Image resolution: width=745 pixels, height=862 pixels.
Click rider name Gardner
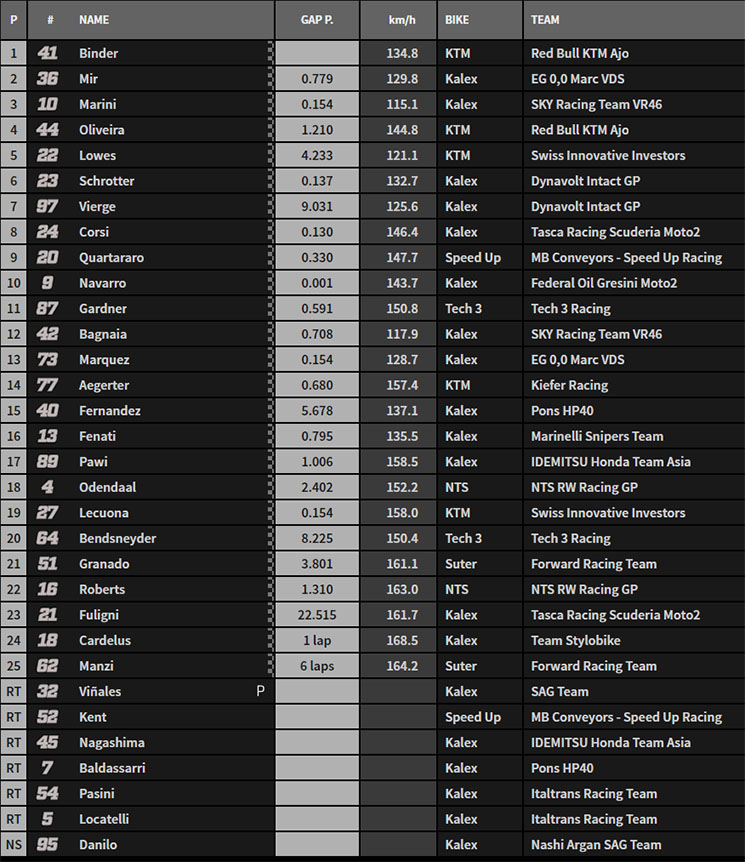103,308
